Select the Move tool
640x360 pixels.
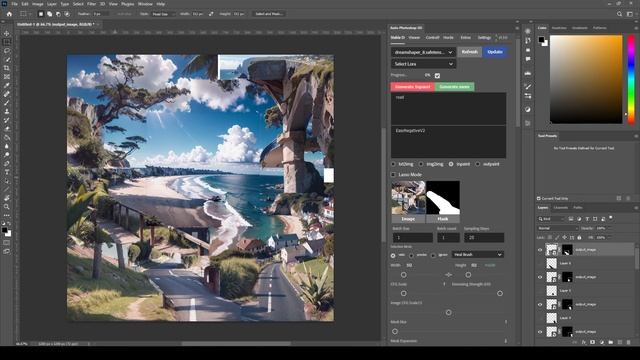click(7, 33)
